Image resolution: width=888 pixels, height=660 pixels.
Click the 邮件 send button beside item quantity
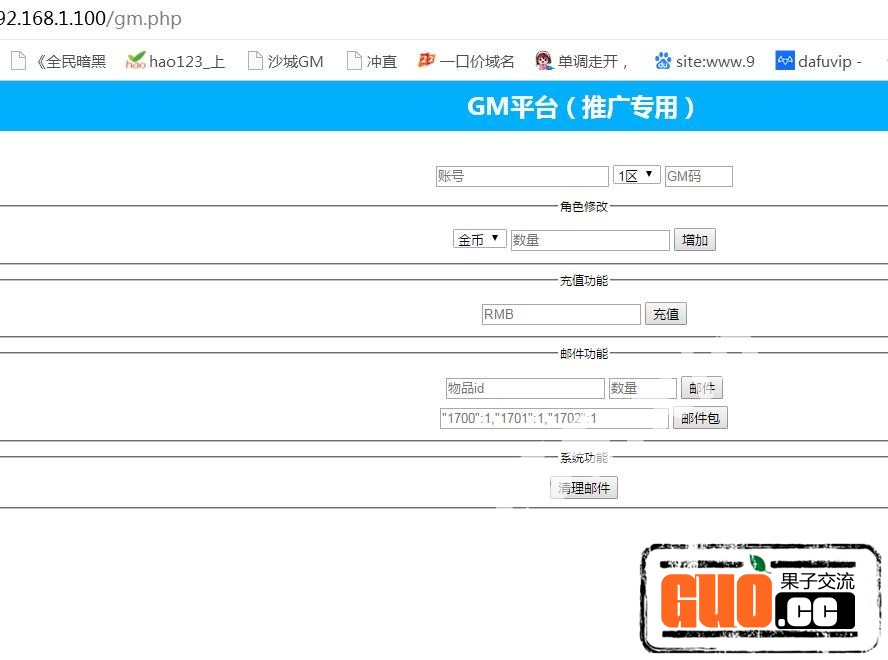pyautogui.click(x=701, y=388)
